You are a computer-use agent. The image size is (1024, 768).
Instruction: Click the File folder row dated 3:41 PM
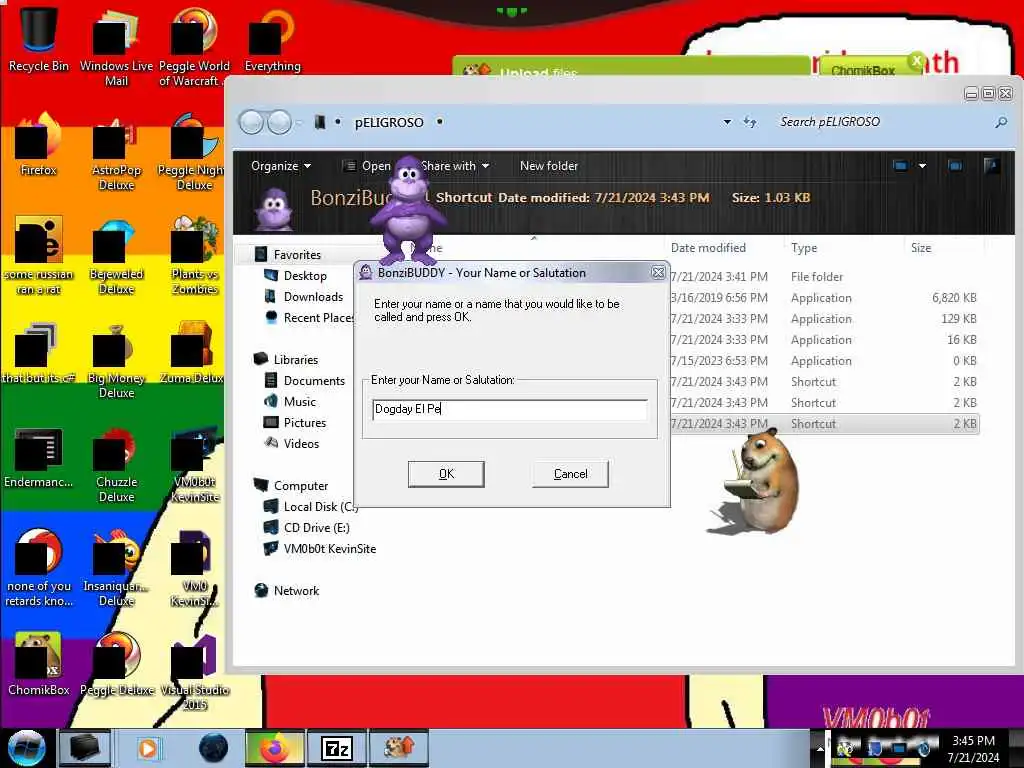coord(824,277)
